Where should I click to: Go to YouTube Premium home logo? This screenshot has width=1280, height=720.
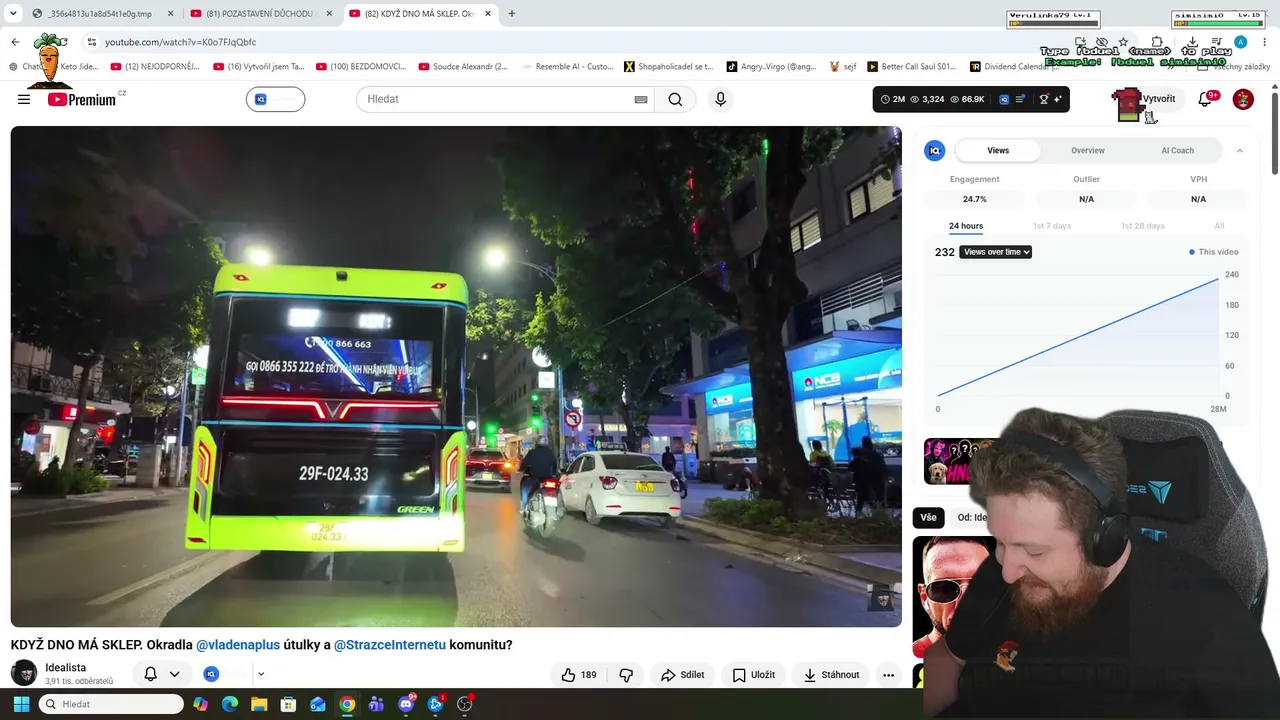(x=82, y=99)
